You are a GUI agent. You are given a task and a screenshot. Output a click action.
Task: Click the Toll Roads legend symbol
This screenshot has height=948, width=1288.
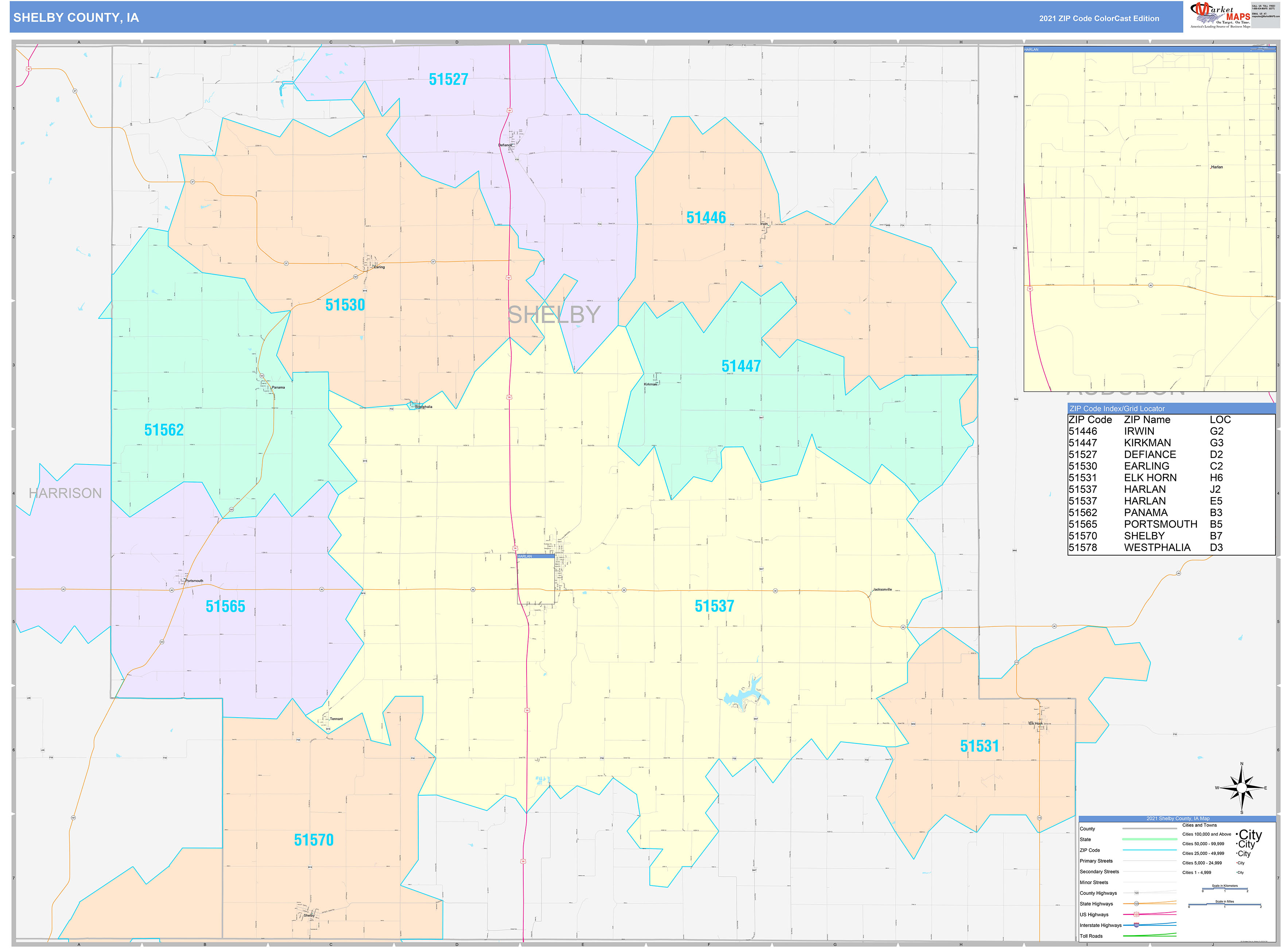(1150, 935)
